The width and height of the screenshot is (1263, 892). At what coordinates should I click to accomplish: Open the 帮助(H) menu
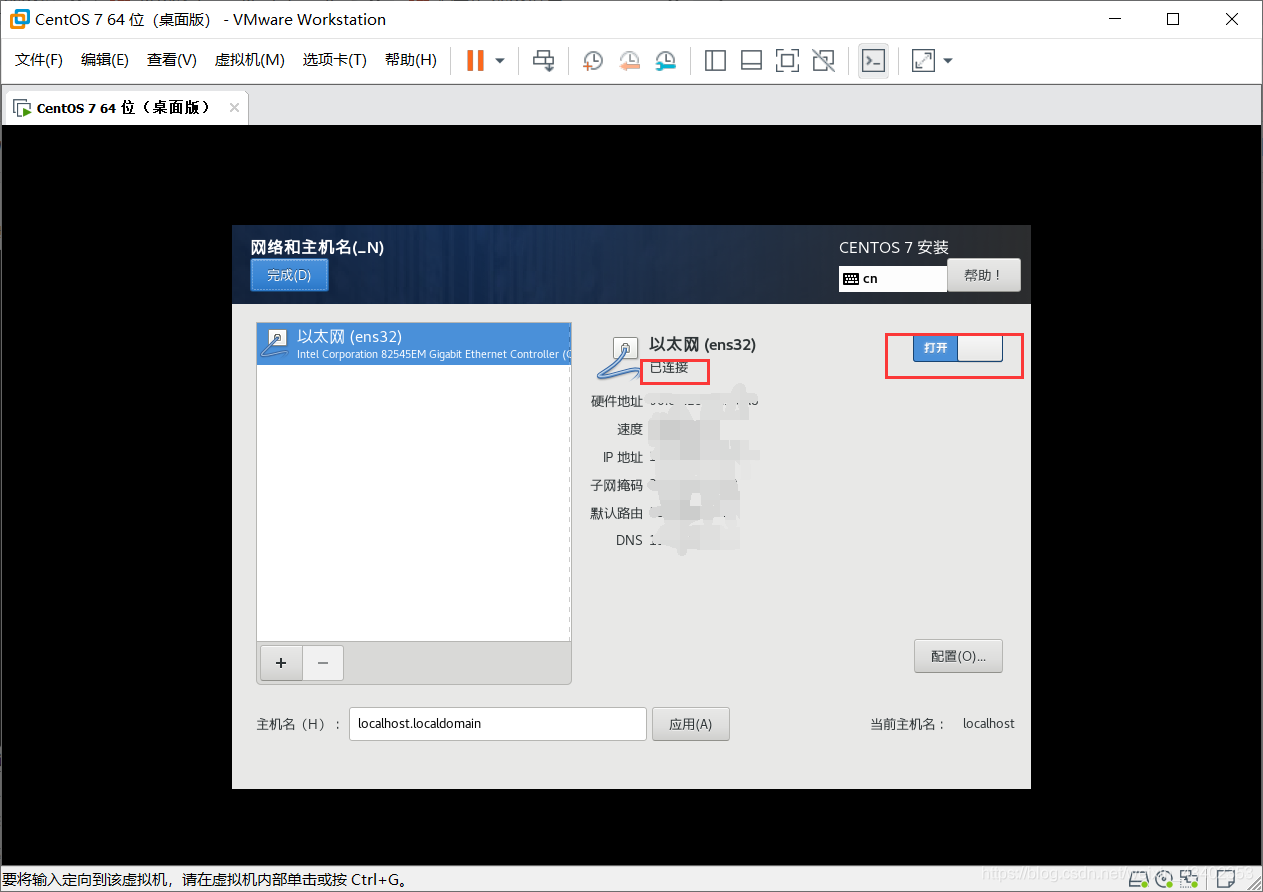tap(411, 60)
